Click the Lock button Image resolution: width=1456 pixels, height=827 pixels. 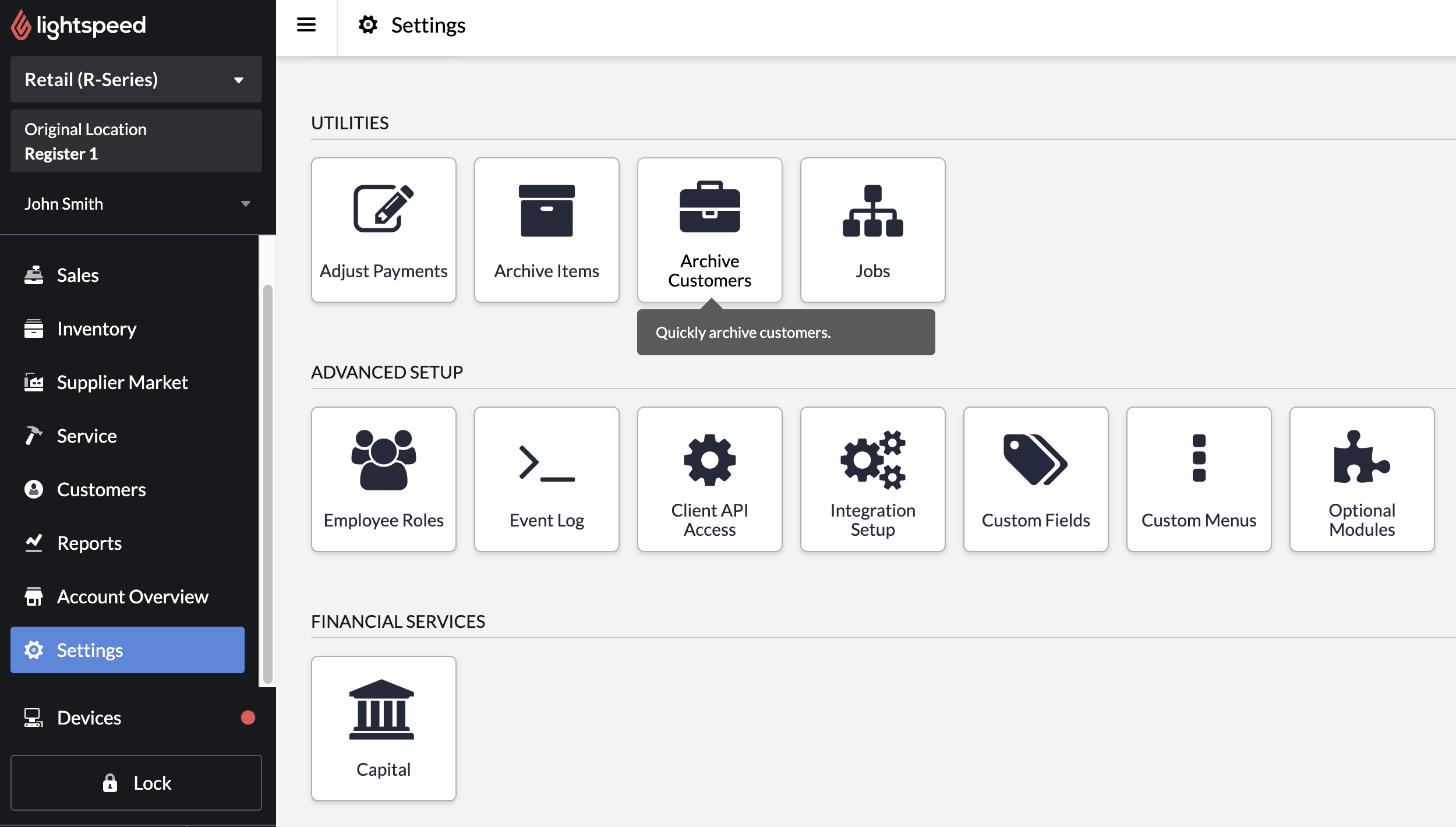click(x=136, y=783)
